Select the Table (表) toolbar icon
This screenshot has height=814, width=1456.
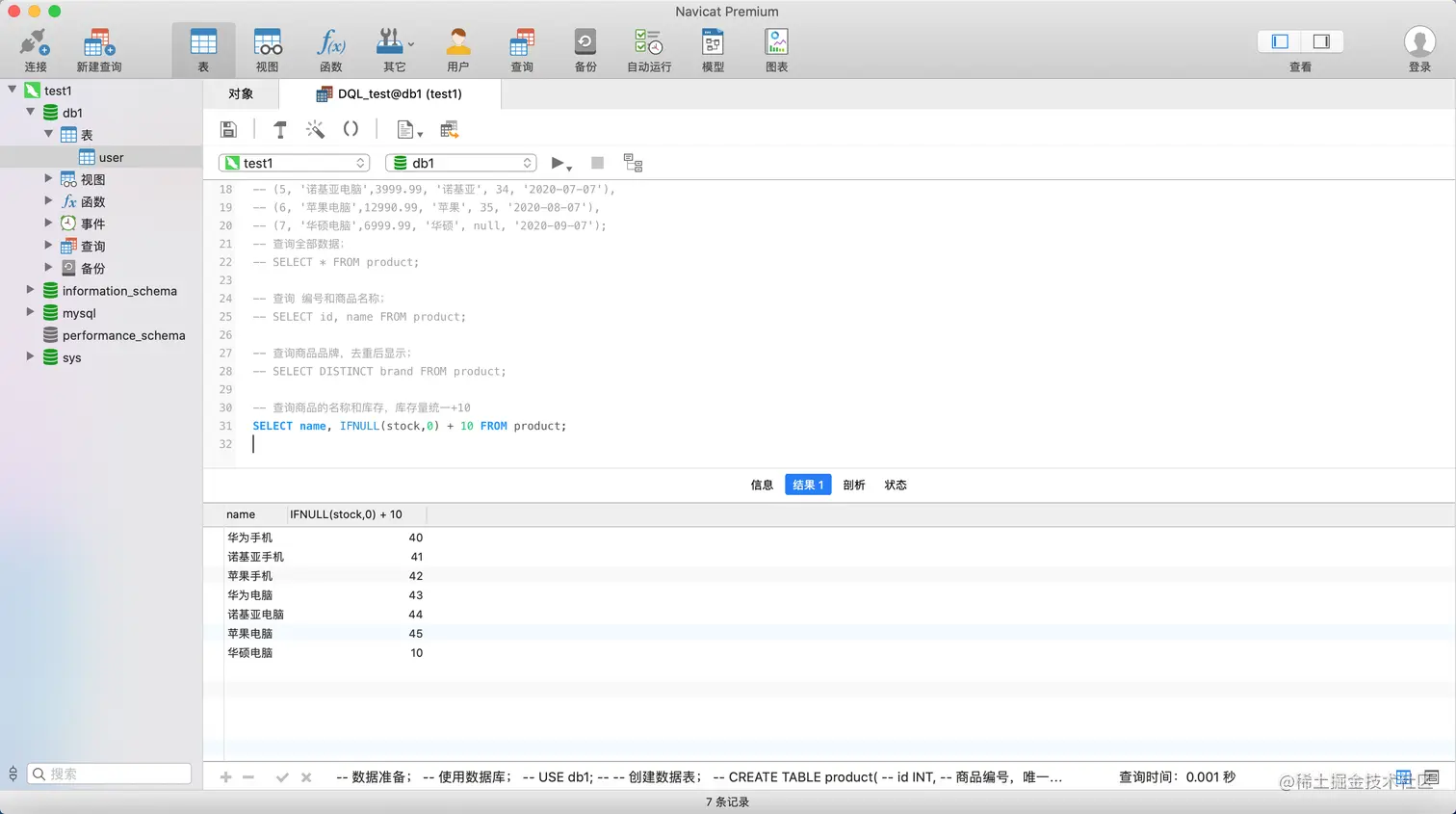[203, 50]
